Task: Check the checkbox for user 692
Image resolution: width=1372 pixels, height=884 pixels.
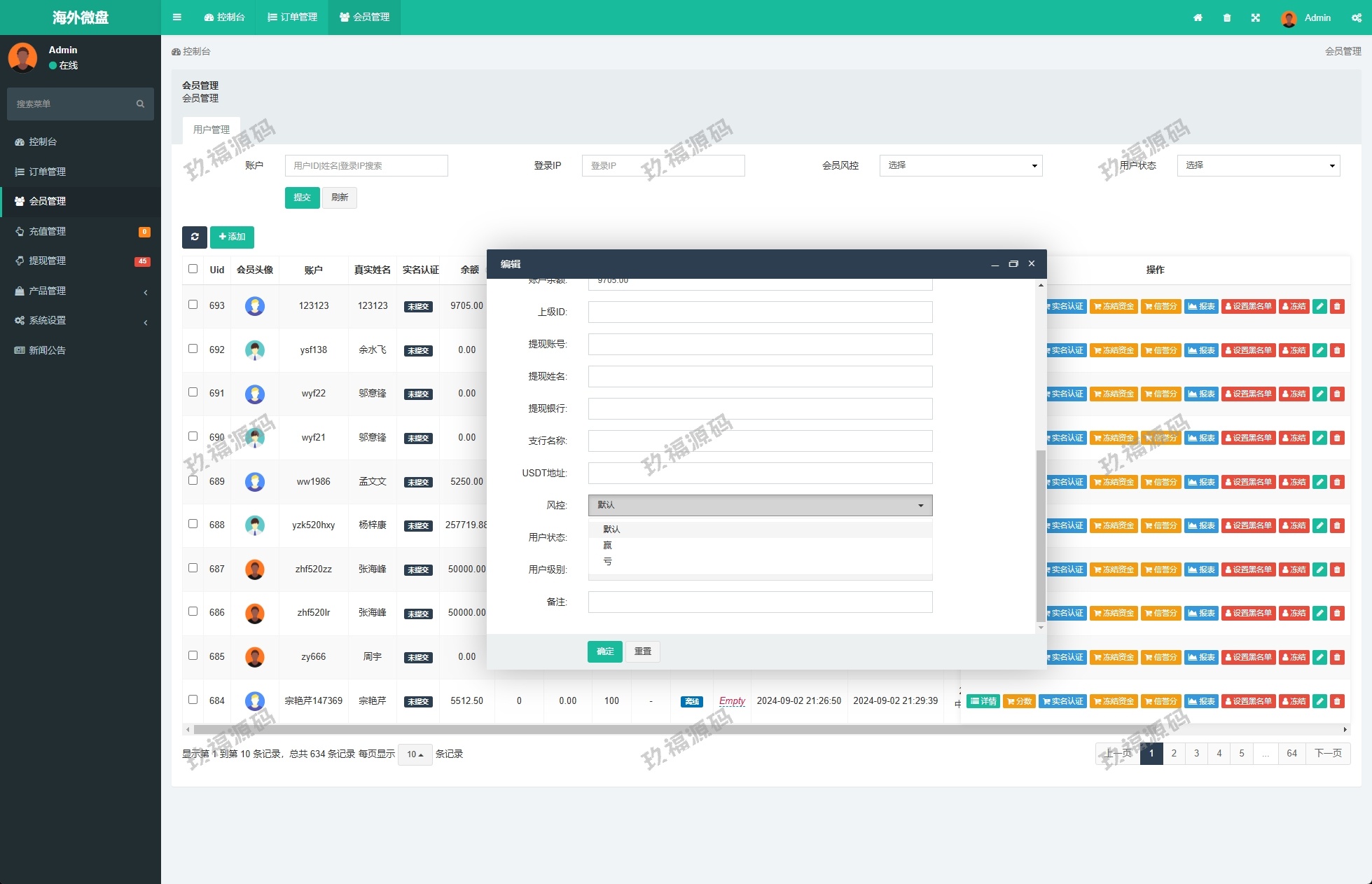Action: (x=193, y=349)
